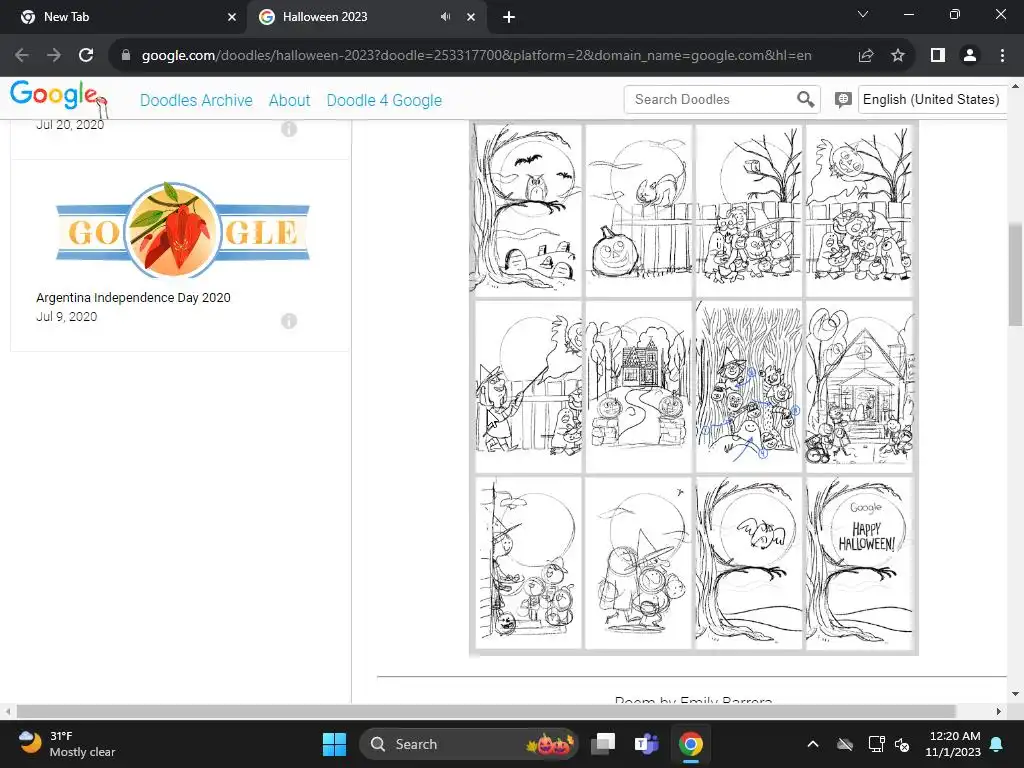Open the Chrome profile icon
Viewport: 1024px width, 768px height.
970,56
